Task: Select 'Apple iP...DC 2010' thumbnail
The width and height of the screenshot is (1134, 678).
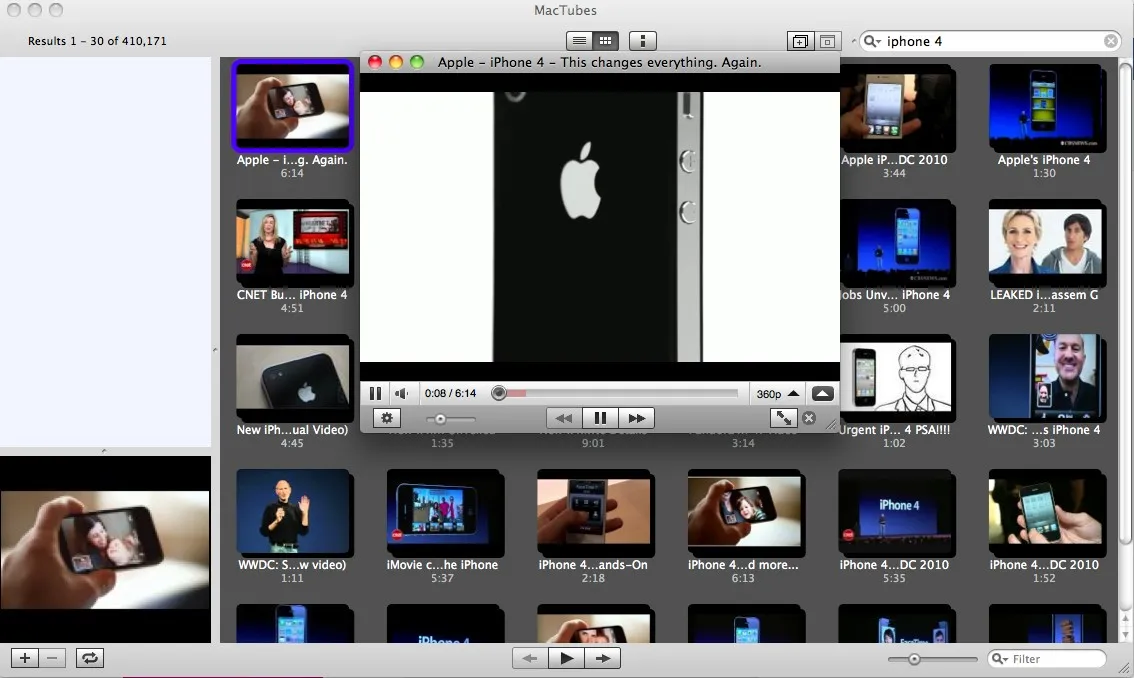Action: click(x=898, y=109)
